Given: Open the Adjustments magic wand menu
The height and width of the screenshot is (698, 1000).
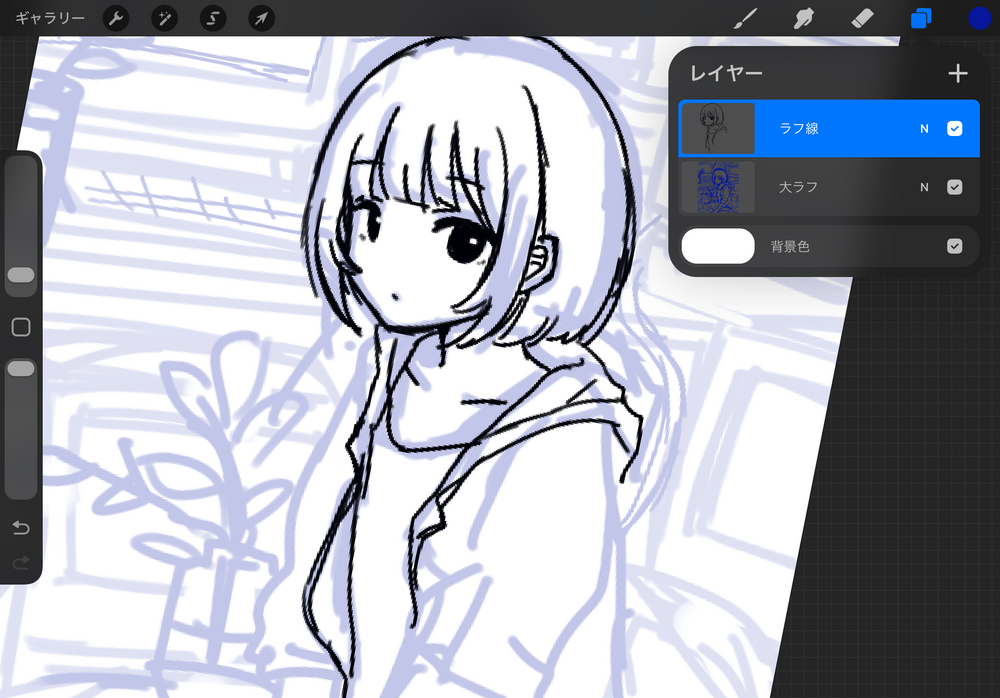Looking at the screenshot, I should coord(164,18).
